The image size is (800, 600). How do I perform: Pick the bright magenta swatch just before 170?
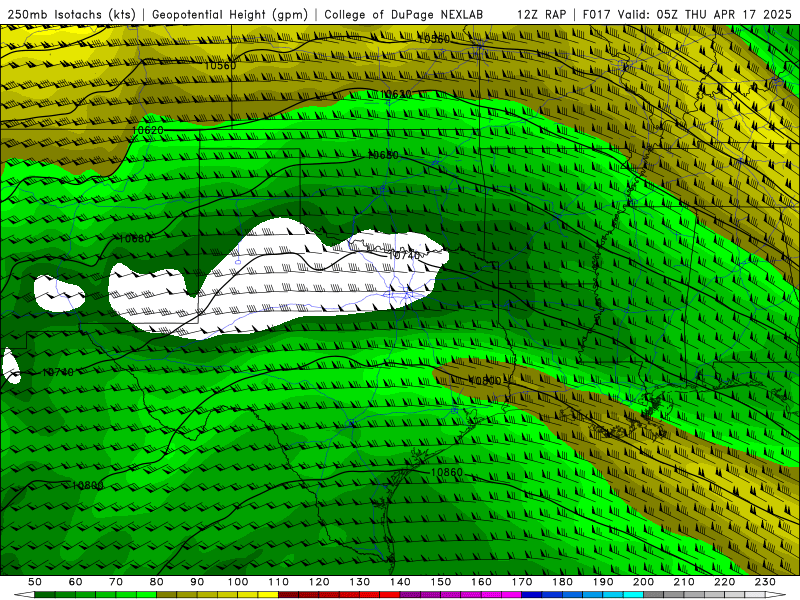tap(512, 595)
